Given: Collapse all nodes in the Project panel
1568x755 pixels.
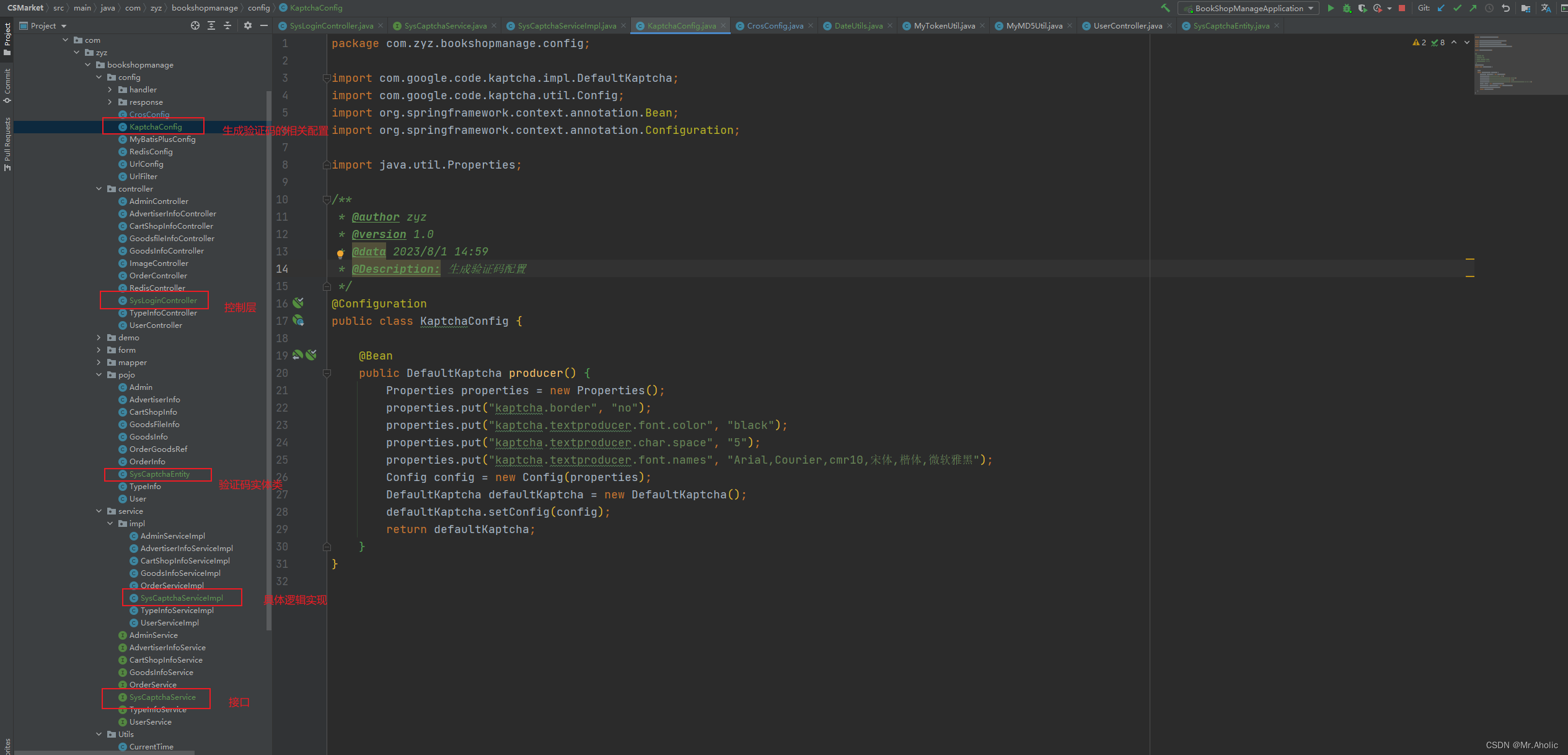Looking at the screenshot, I should click(x=227, y=25).
